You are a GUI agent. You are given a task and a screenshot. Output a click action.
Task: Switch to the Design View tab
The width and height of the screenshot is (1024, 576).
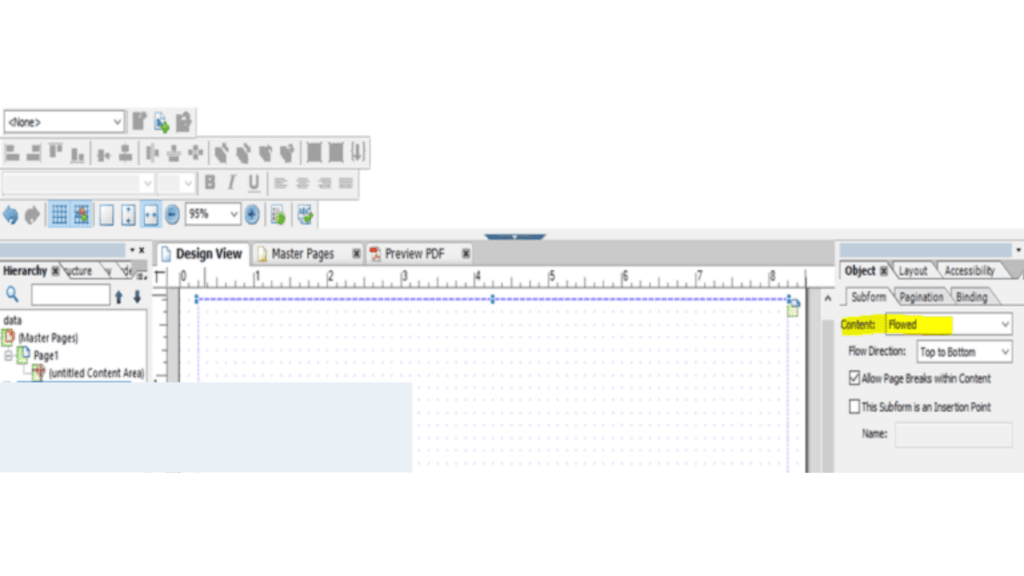point(202,253)
